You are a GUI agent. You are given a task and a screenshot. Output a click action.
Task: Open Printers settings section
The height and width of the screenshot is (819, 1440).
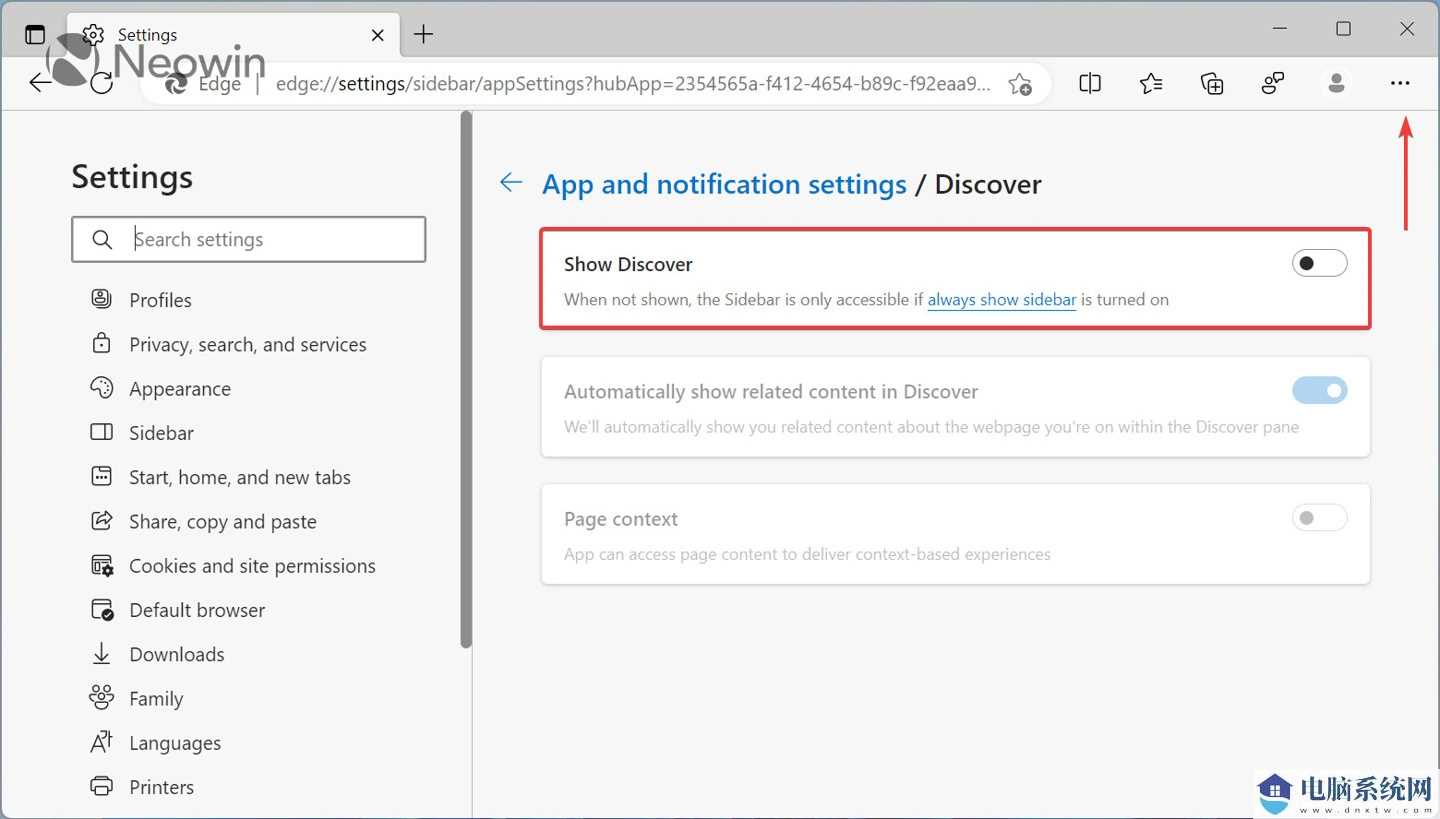pos(161,787)
